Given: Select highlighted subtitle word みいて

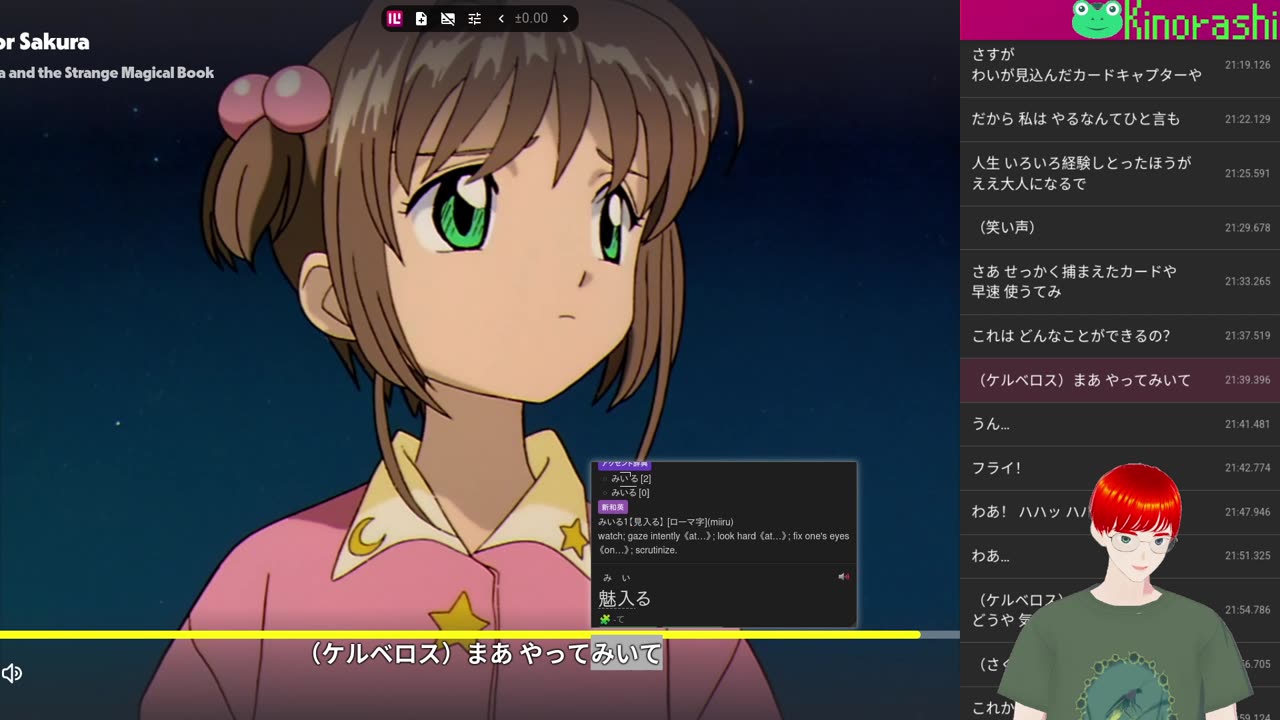Looking at the screenshot, I should pyautogui.click(x=626, y=653).
